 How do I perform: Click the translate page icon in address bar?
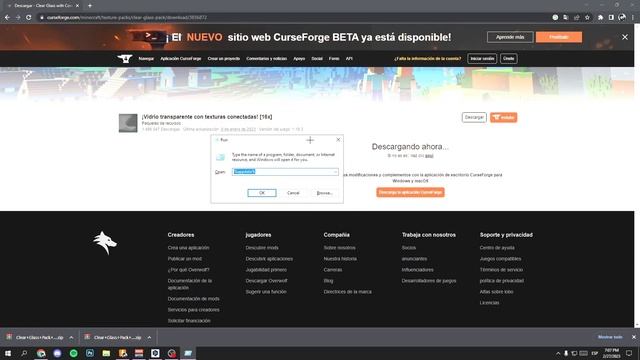[565, 18]
